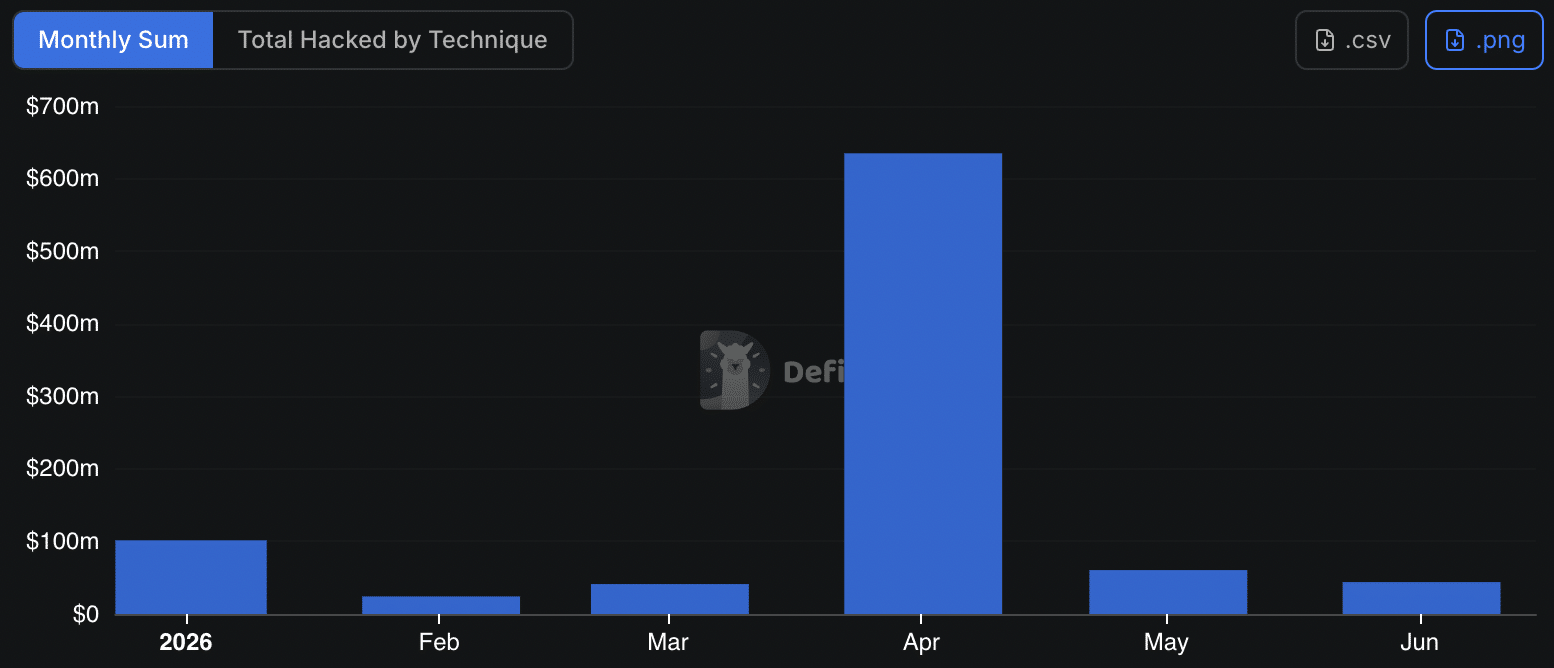This screenshot has width=1554, height=668.
Task: Click the $700m y-axis label
Action: (x=63, y=106)
